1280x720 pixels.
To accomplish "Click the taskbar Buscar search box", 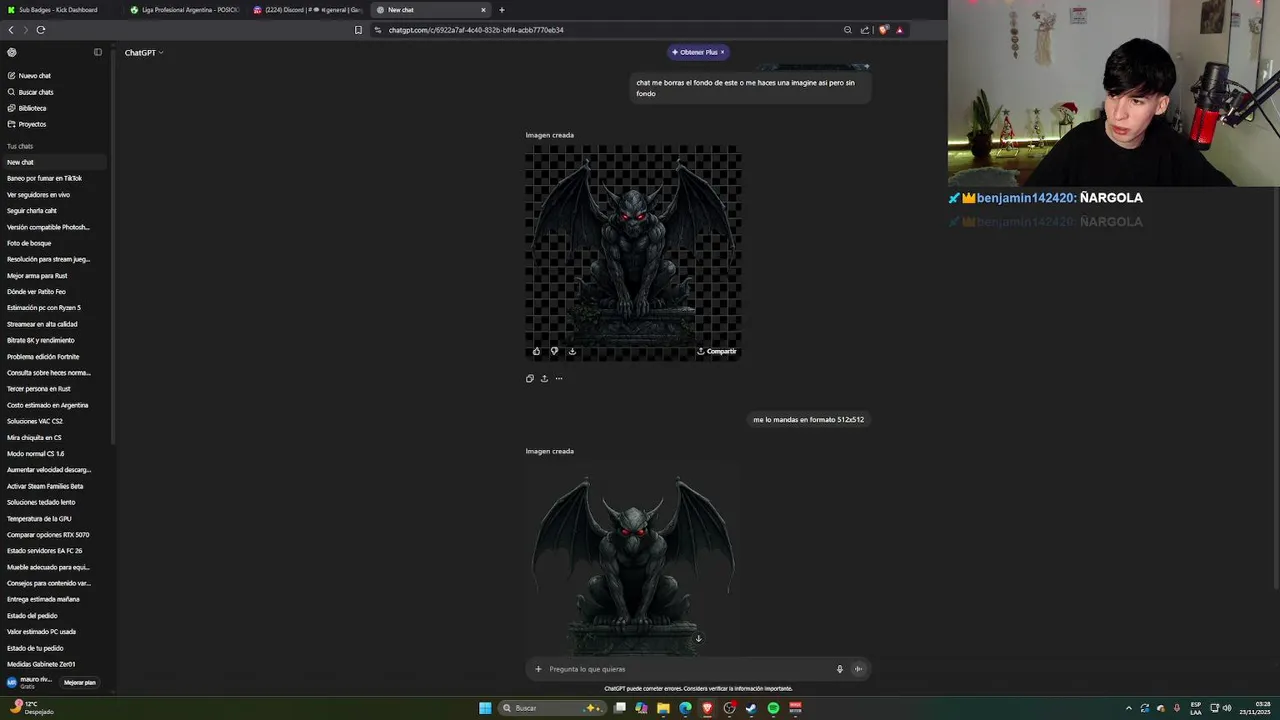I will [552, 708].
